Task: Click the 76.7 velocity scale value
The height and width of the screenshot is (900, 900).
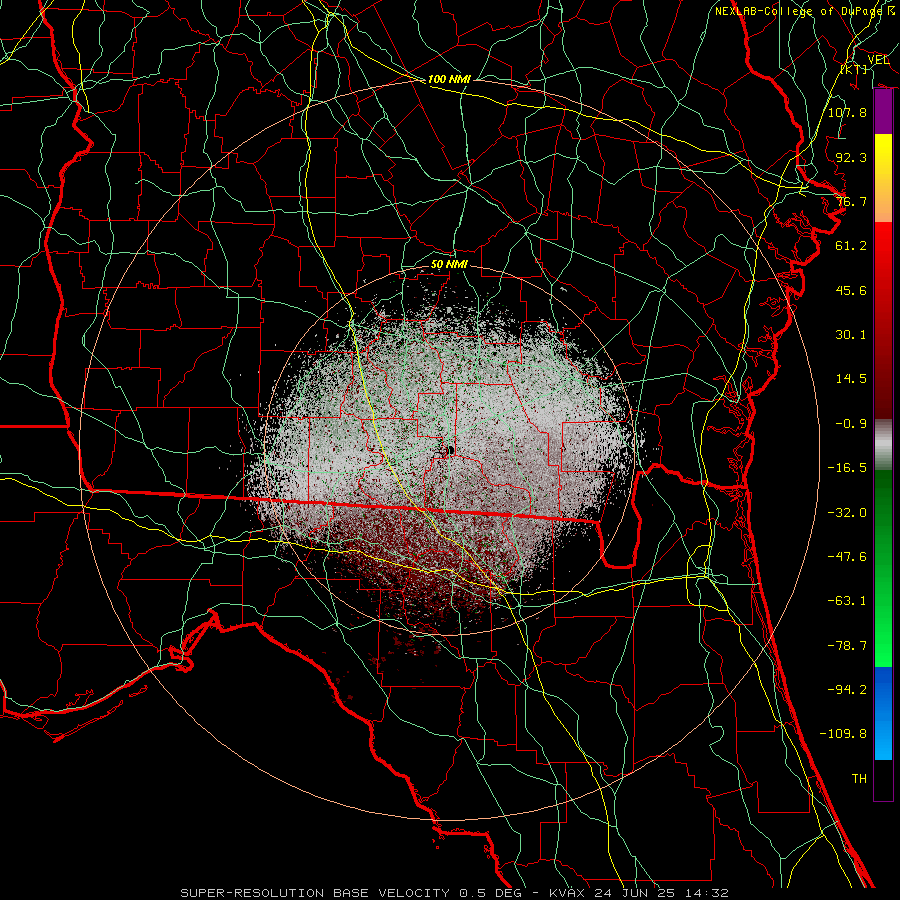Action: coord(851,201)
